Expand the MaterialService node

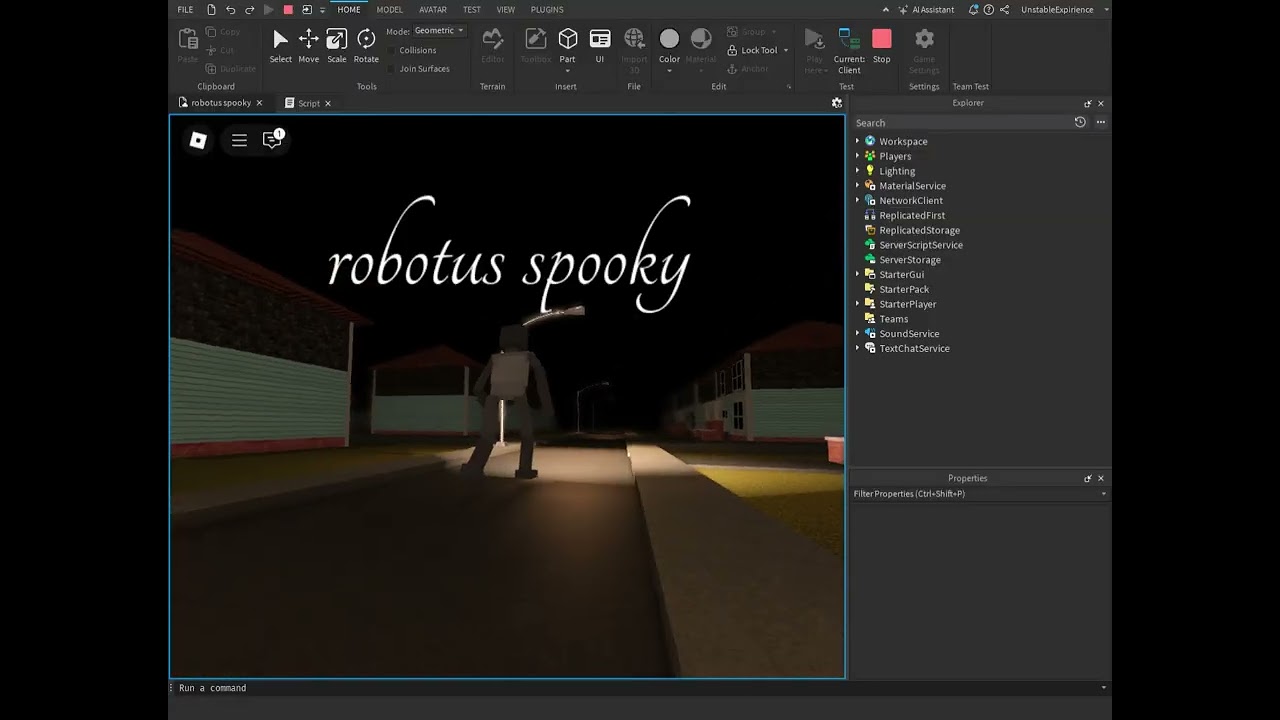coord(857,185)
